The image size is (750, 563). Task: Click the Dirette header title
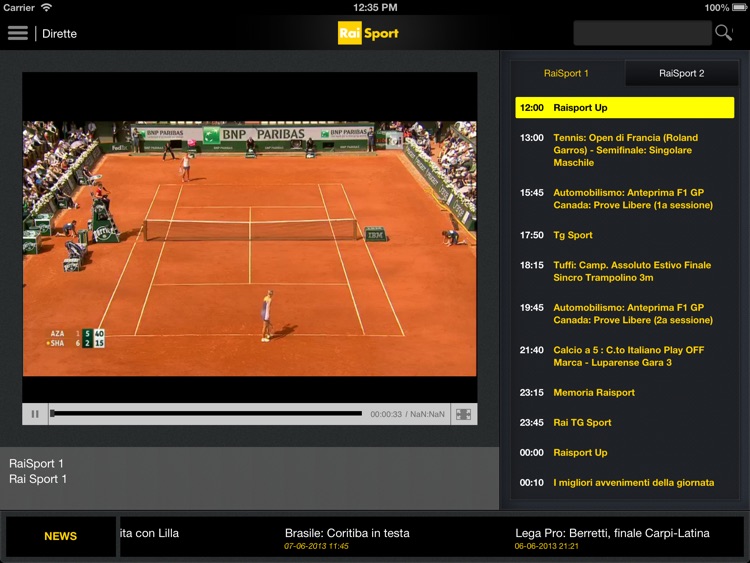point(59,33)
